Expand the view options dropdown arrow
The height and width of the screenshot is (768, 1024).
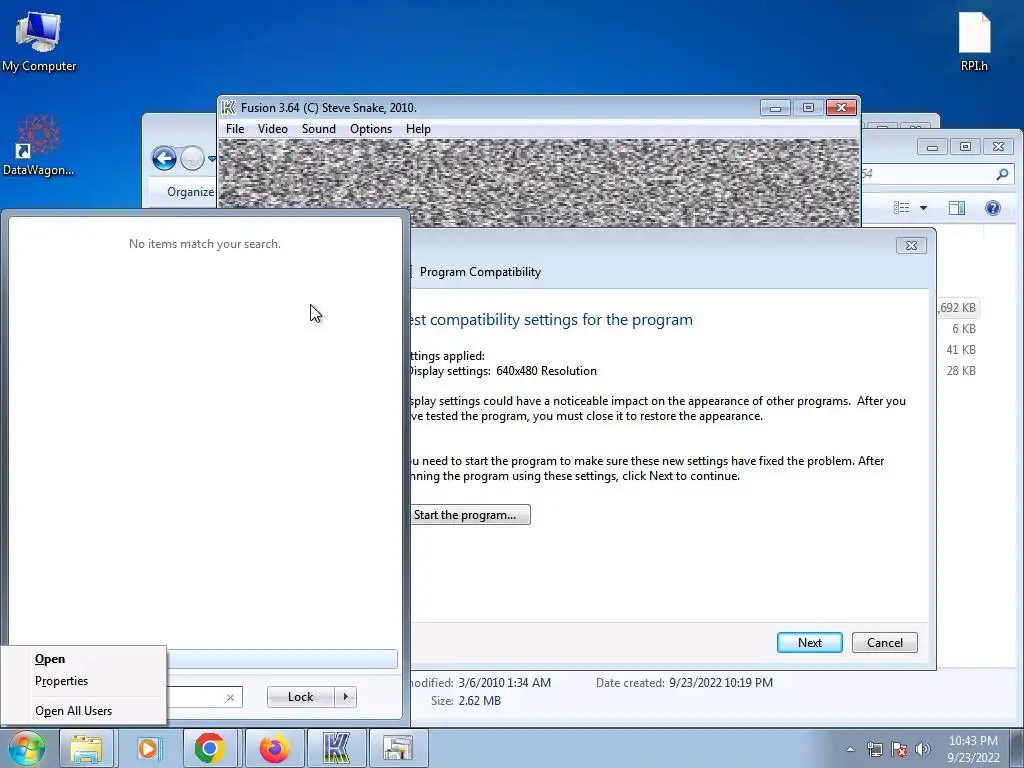923,208
